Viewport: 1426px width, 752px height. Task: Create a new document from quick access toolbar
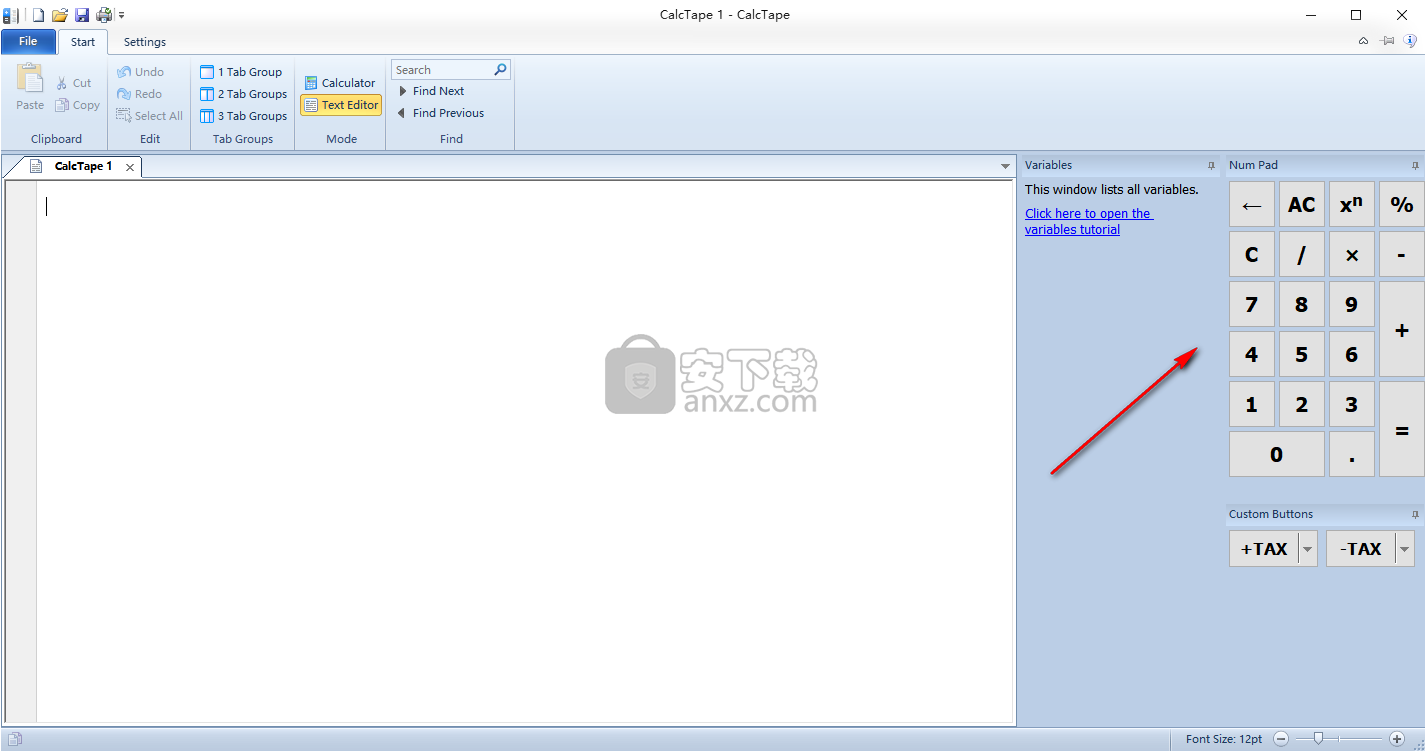pyautogui.click(x=38, y=15)
